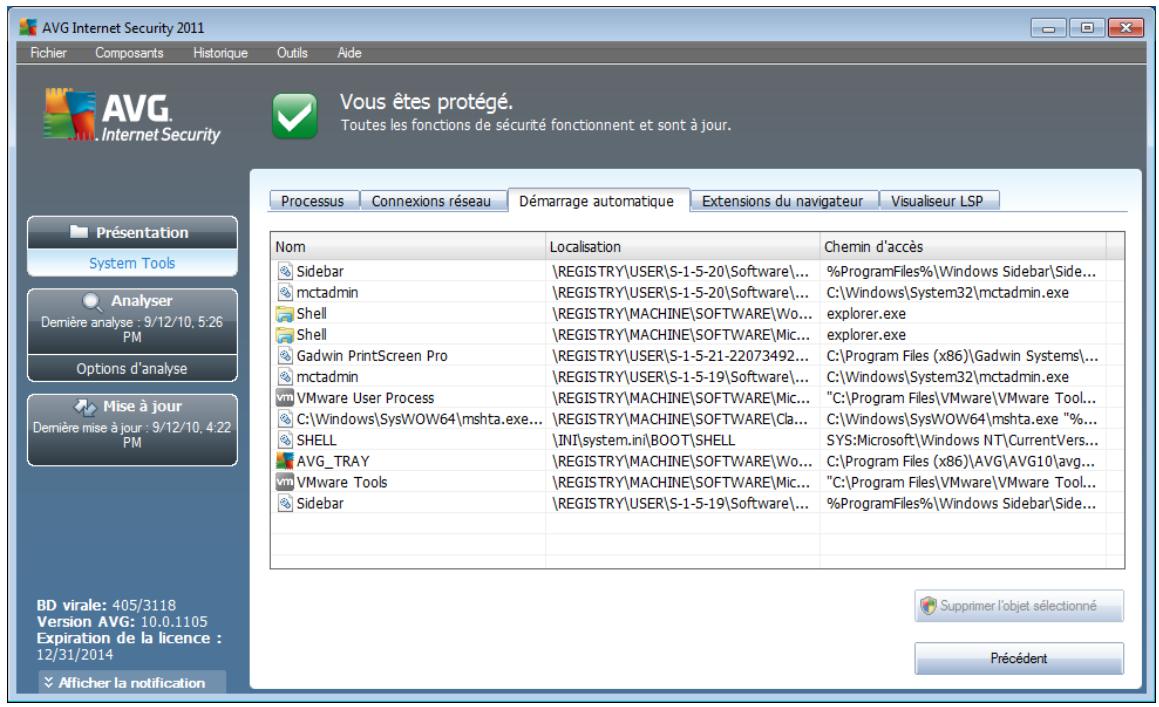Open the Visualiseur LSP tab

[x=937, y=200]
